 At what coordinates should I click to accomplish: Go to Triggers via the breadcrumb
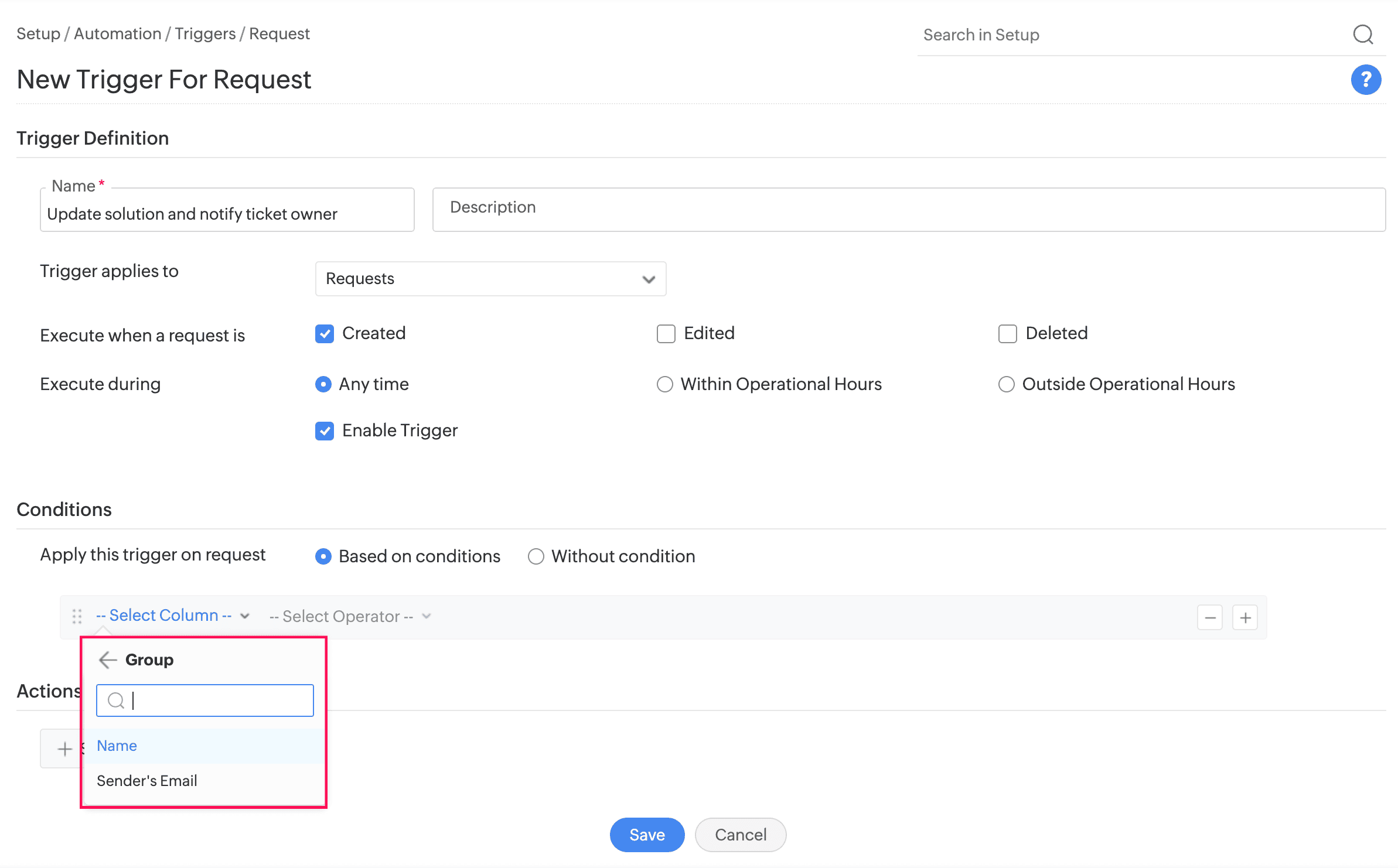pyautogui.click(x=204, y=33)
